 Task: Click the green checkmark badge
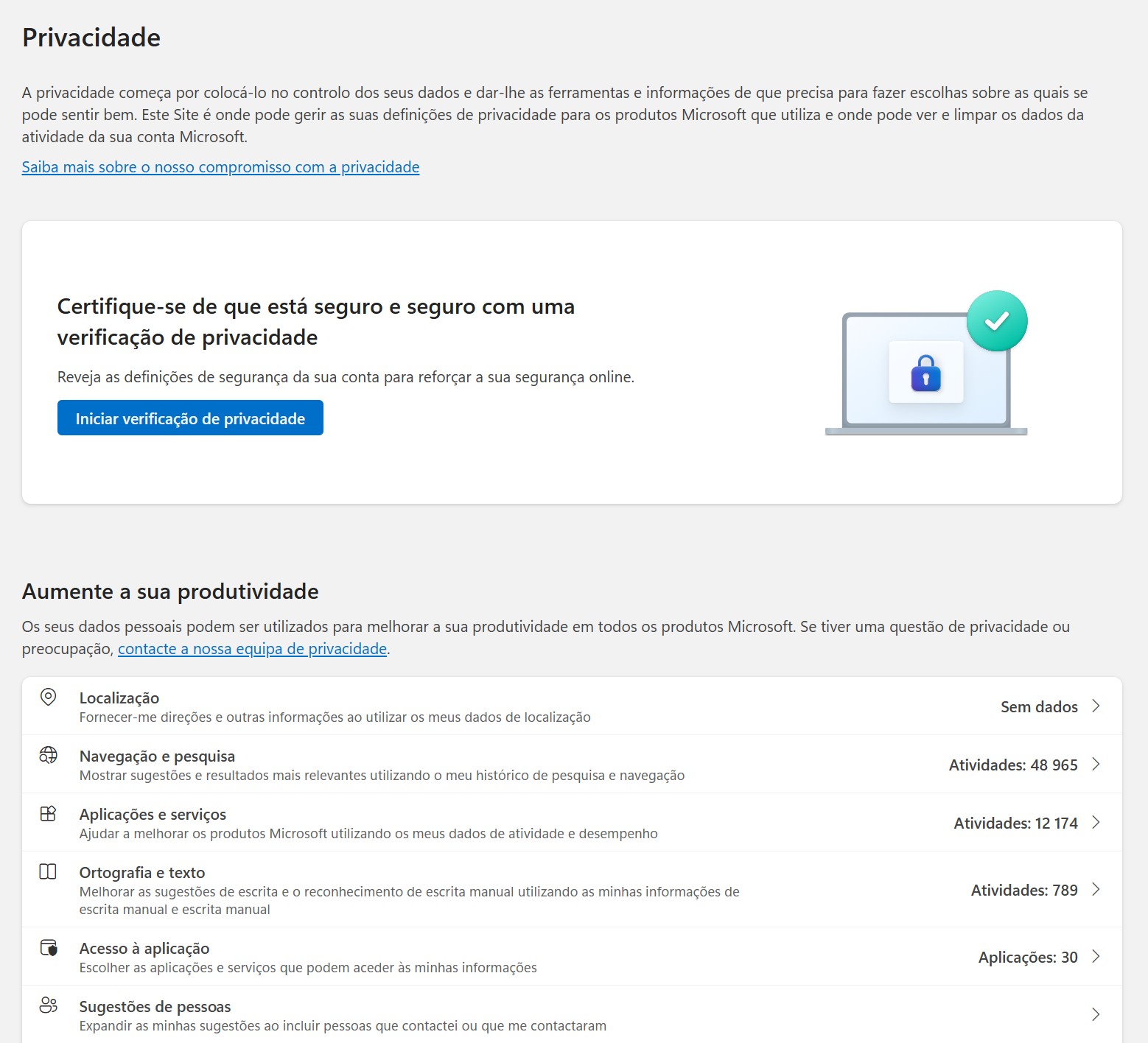coord(996,321)
